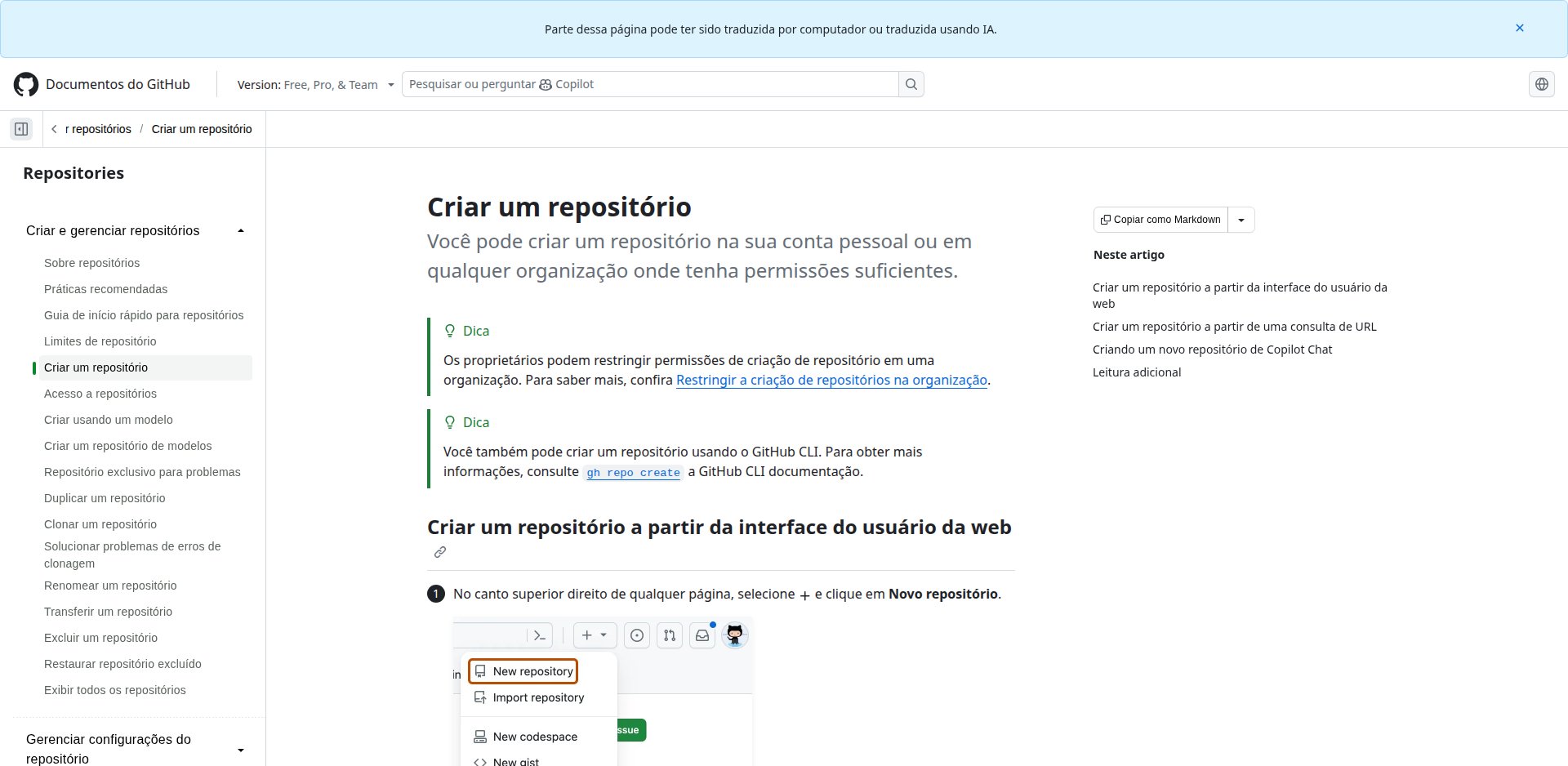Open Clonar um repositório in the sidebar
1568x766 pixels.
(100, 524)
